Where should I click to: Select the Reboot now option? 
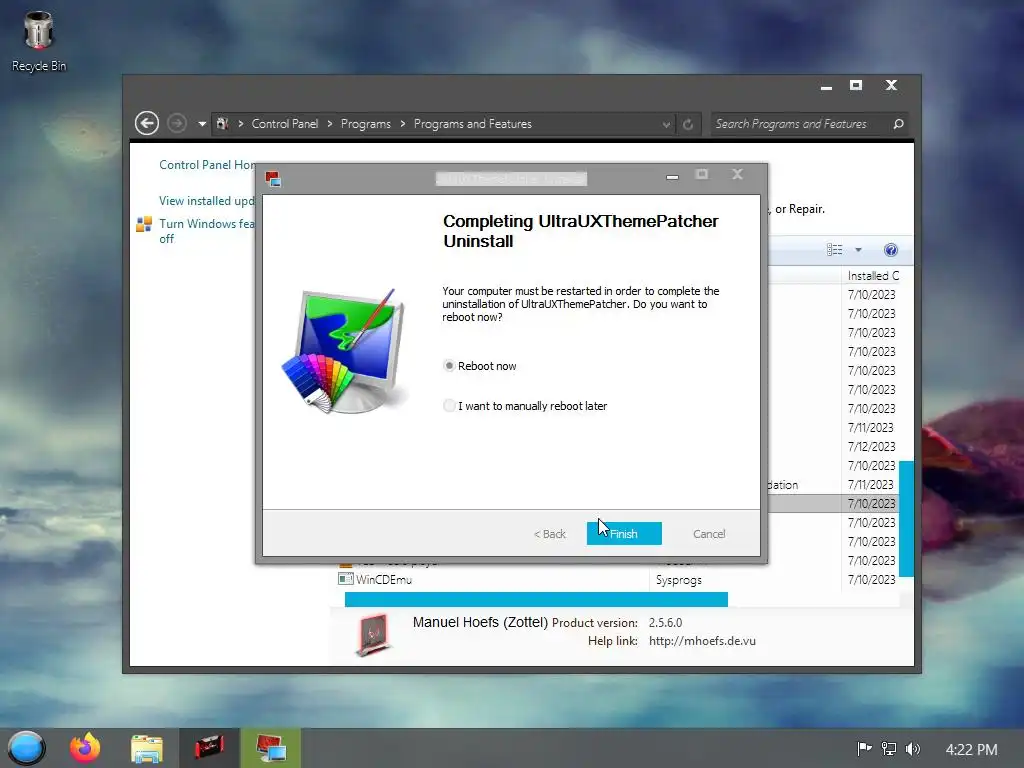tap(481, 366)
